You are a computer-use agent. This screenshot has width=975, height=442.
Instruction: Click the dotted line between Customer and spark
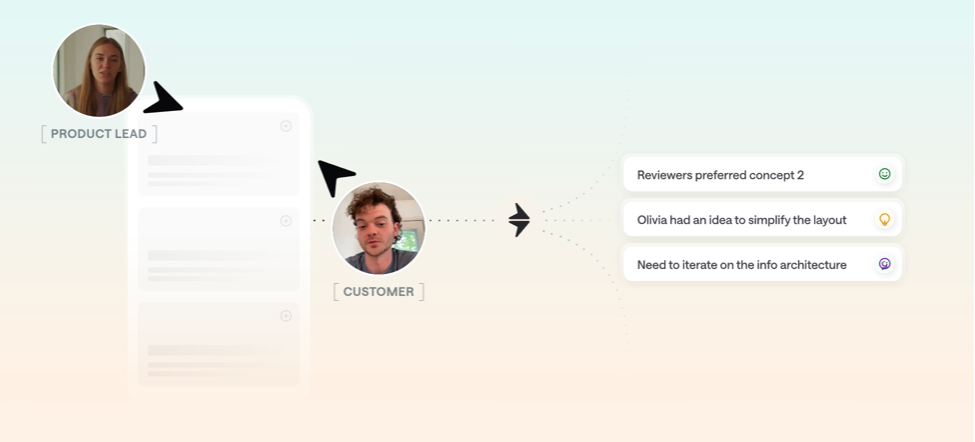point(462,220)
